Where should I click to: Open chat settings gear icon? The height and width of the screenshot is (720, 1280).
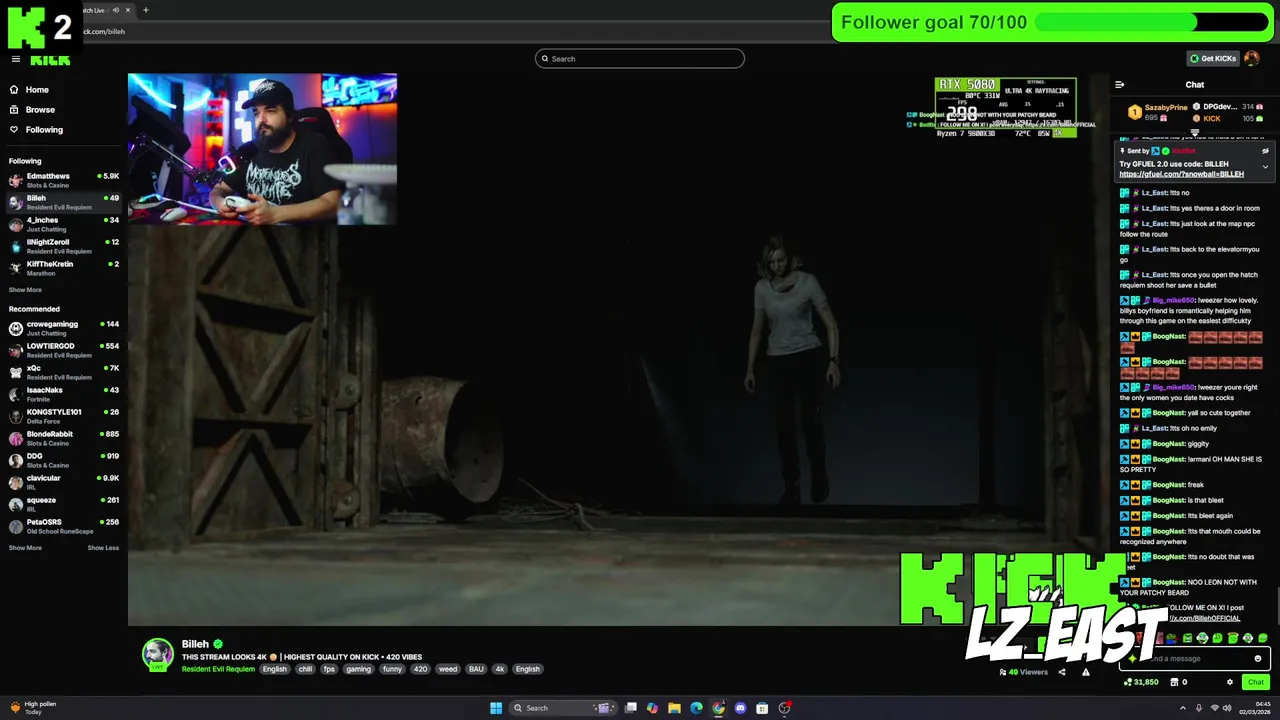[x=1230, y=682]
